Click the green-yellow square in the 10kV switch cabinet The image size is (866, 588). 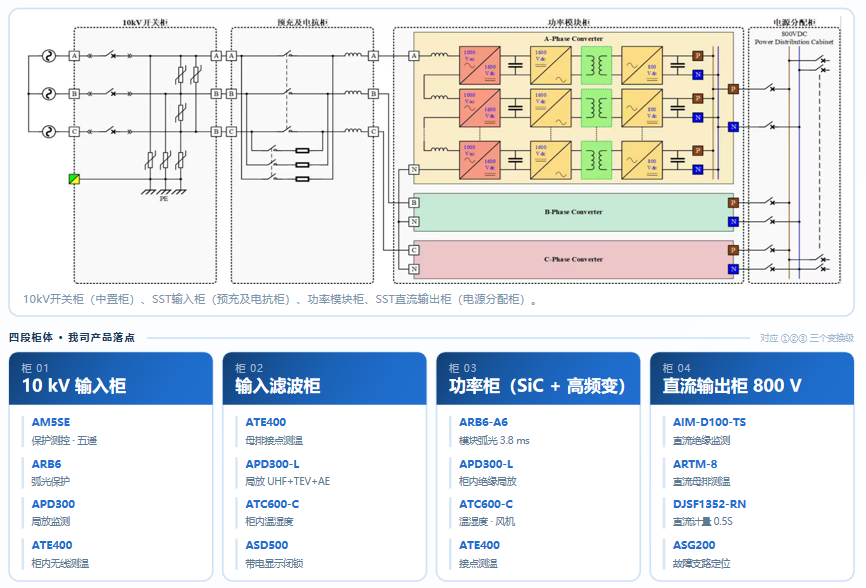tap(74, 179)
